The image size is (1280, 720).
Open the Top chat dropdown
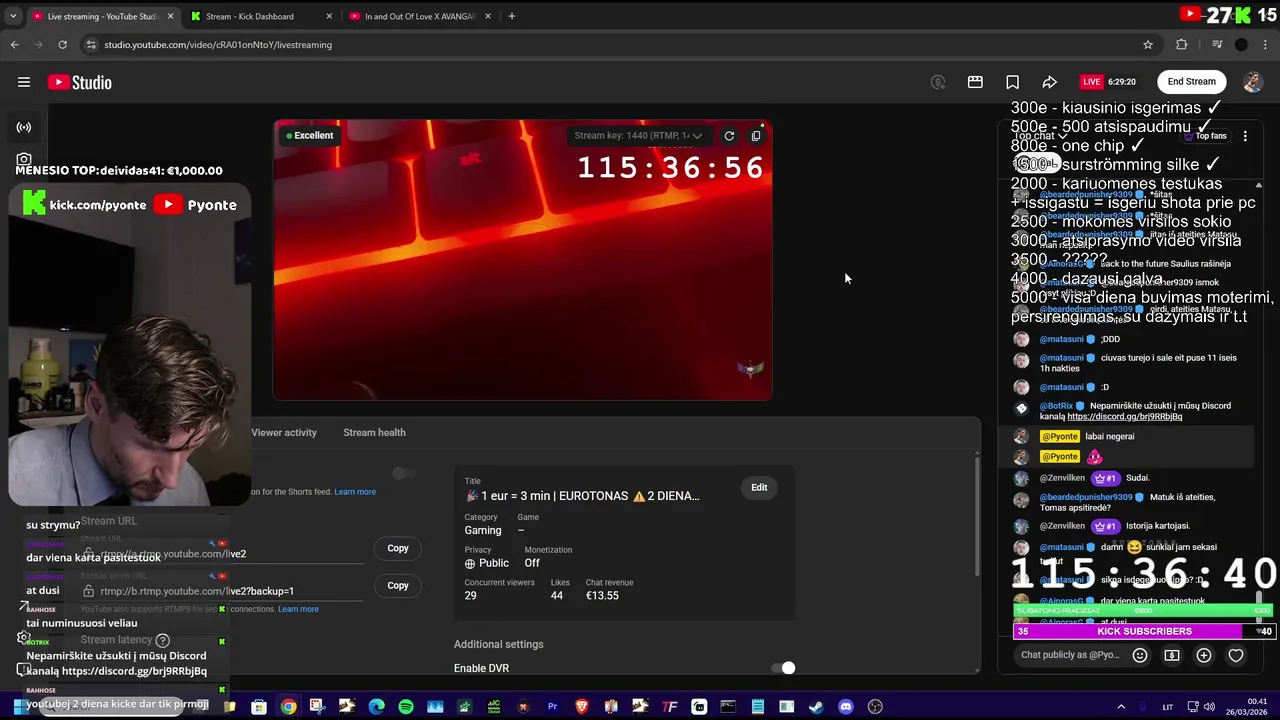1040,136
